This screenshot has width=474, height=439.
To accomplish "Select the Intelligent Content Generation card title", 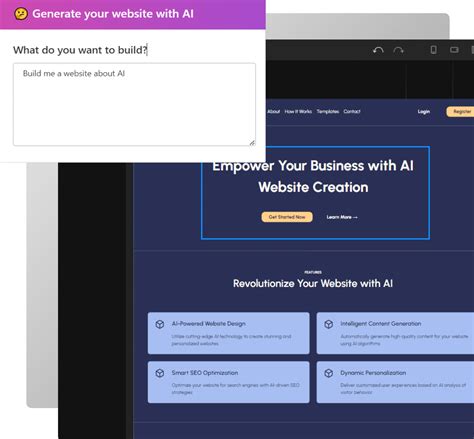I will tap(381, 324).
